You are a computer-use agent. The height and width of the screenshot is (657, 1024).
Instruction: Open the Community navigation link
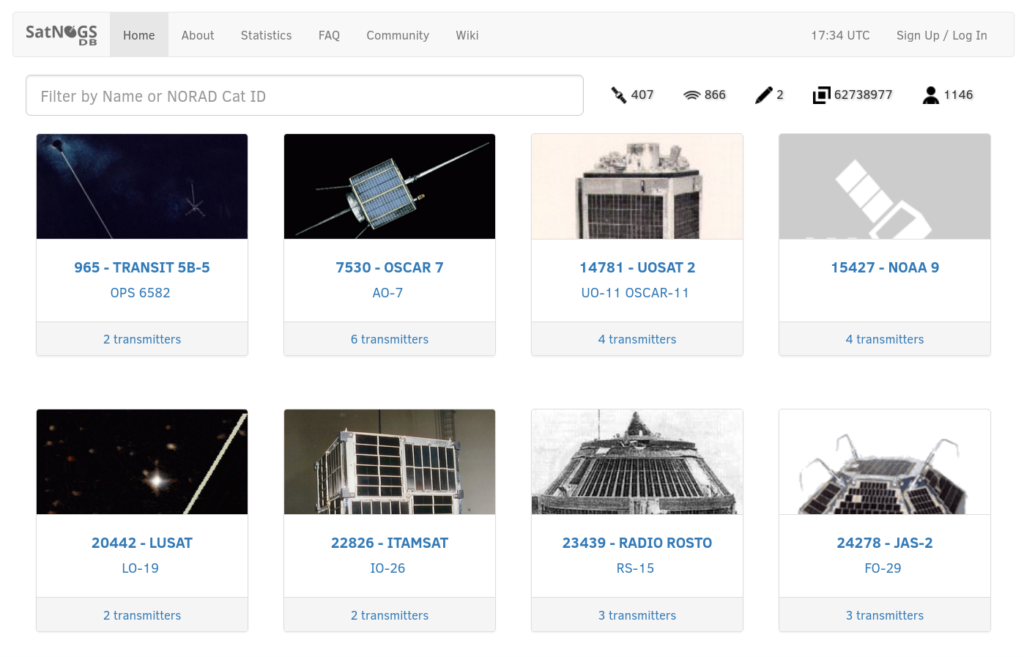pos(397,35)
